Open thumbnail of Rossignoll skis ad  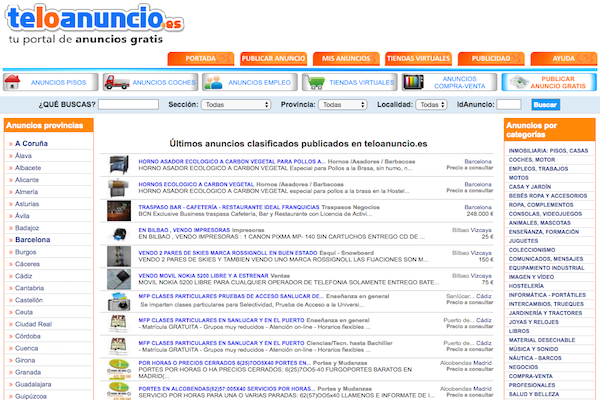click(x=119, y=256)
